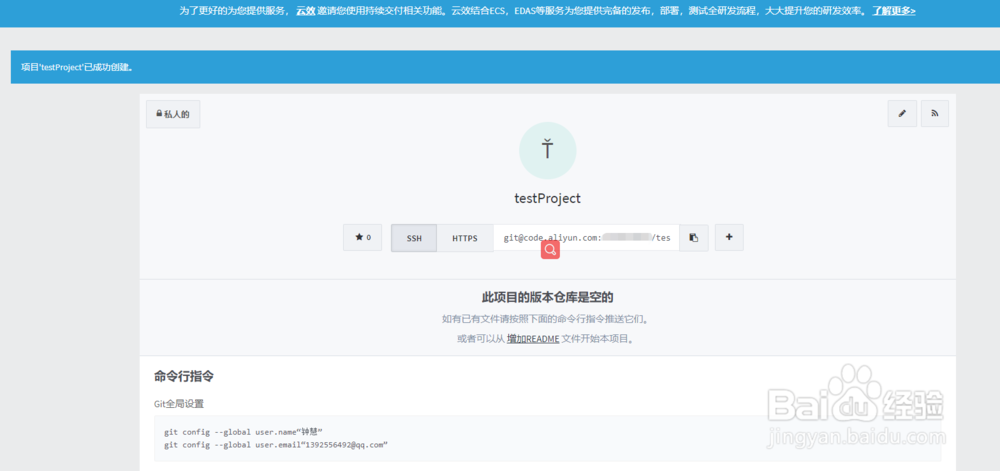Click the testProject project title
Image resolution: width=1000 pixels, height=471 pixels.
(x=548, y=198)
